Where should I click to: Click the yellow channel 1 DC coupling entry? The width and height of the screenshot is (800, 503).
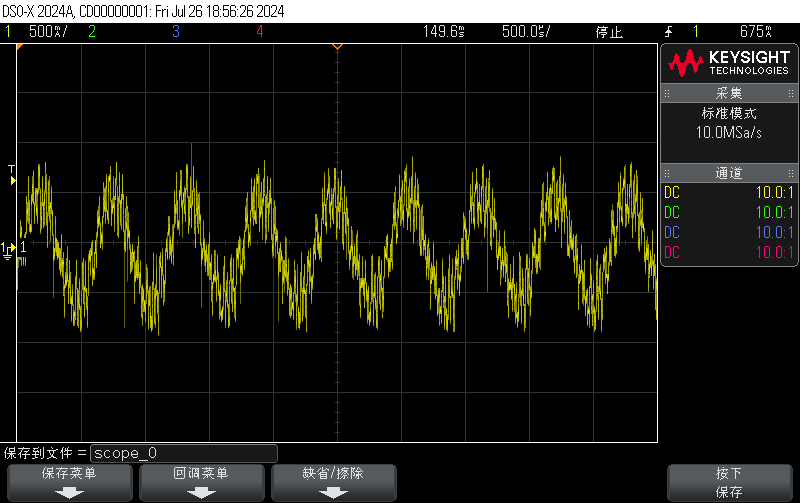[x=729, y=193]
